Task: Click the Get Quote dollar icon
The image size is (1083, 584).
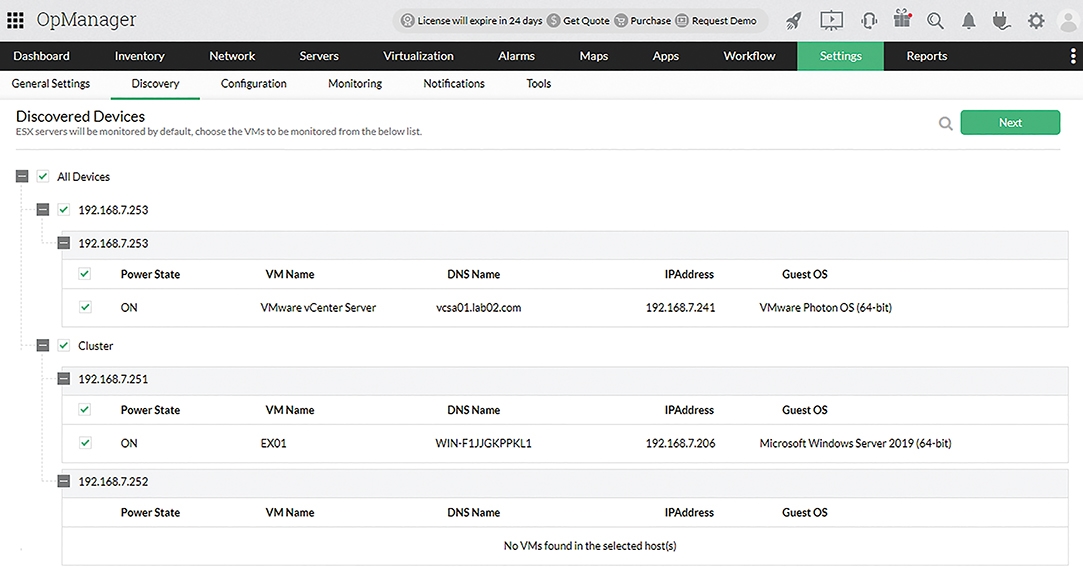Action: point(553,21)
